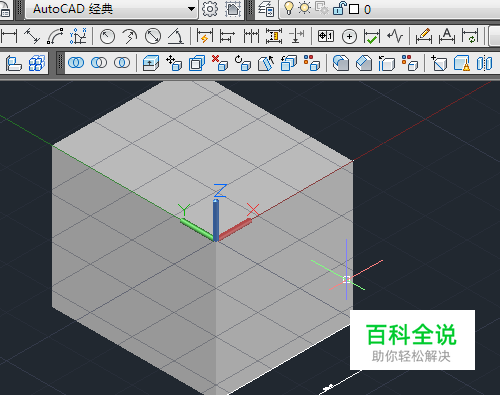Image resolution: width=500 pixels, height=395 pixels.
Task: Click the Dimension Edit pencil icon
Action: tap(424, 36)
